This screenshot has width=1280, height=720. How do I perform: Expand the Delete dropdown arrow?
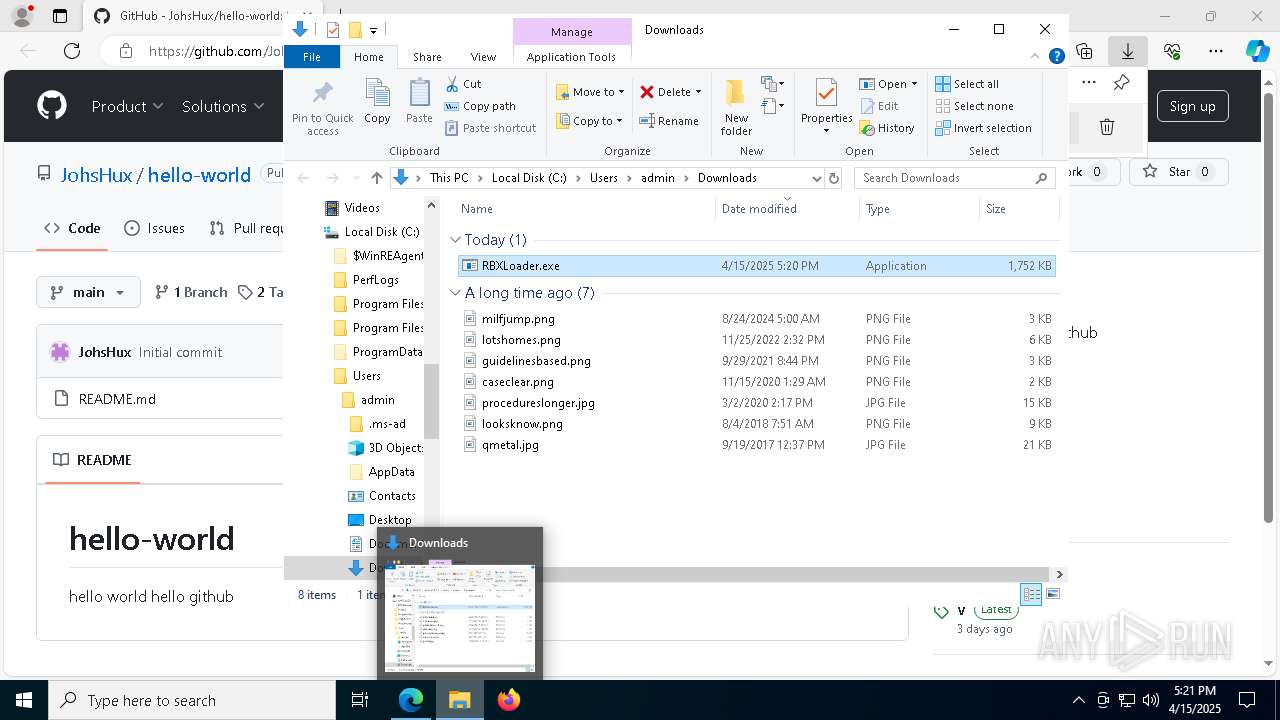pos(698,92)
